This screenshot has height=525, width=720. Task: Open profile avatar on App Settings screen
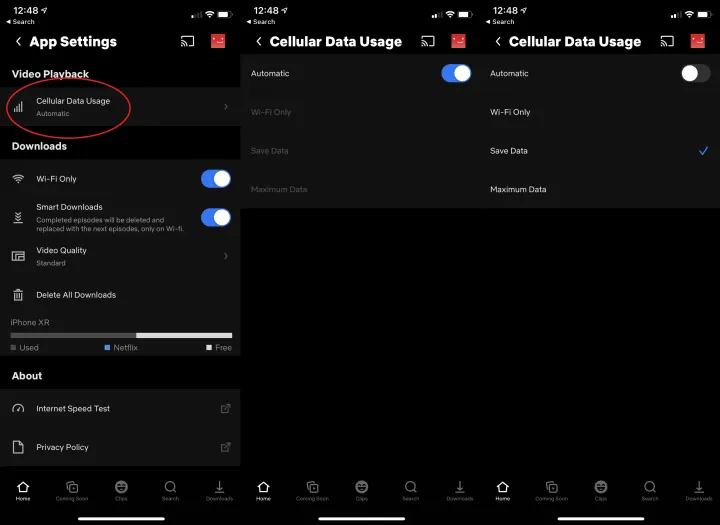pos(218,41)
